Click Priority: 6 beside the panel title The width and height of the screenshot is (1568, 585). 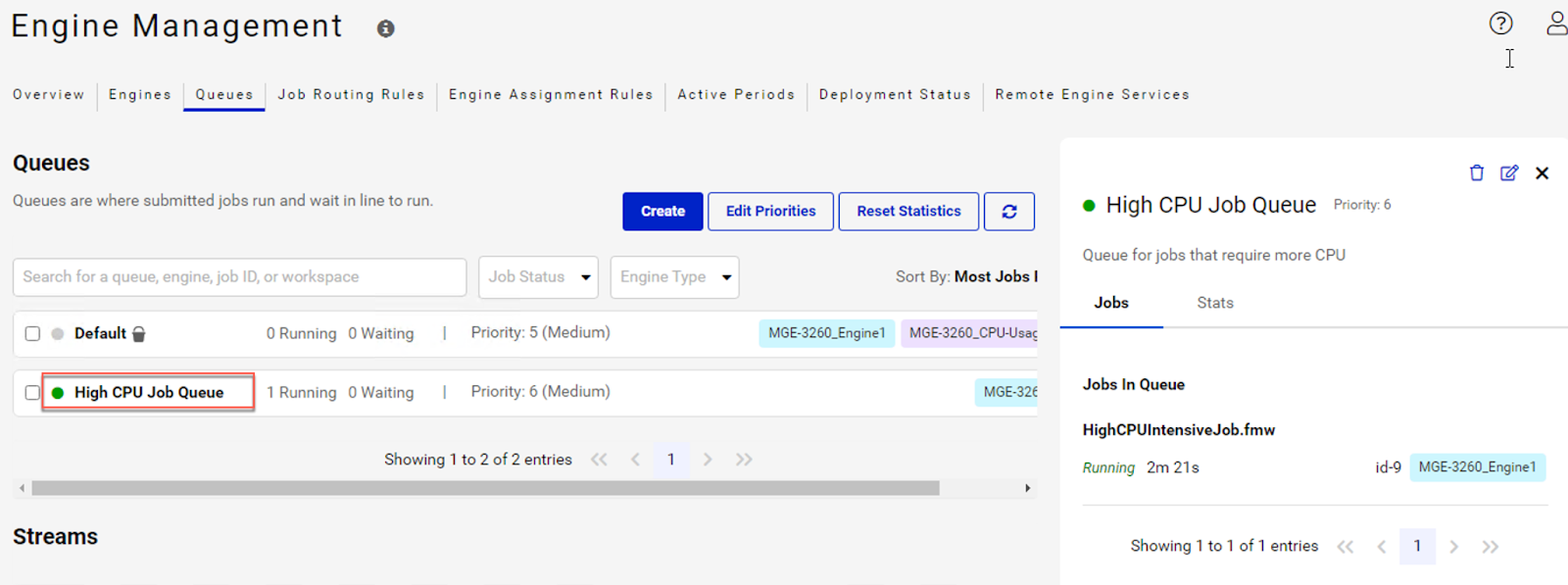click(x=1362, y=205)
